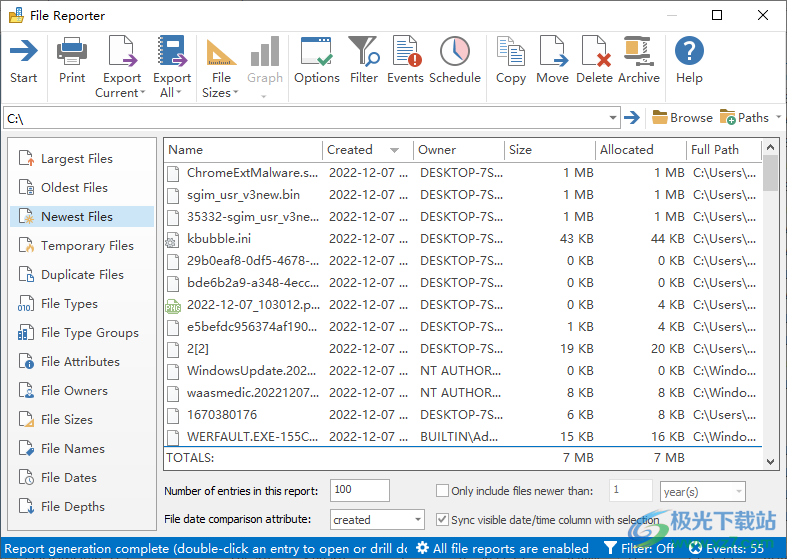Open the File Sizes sidebar report
This screenshot has height=559, width=787.
[82, 420]
